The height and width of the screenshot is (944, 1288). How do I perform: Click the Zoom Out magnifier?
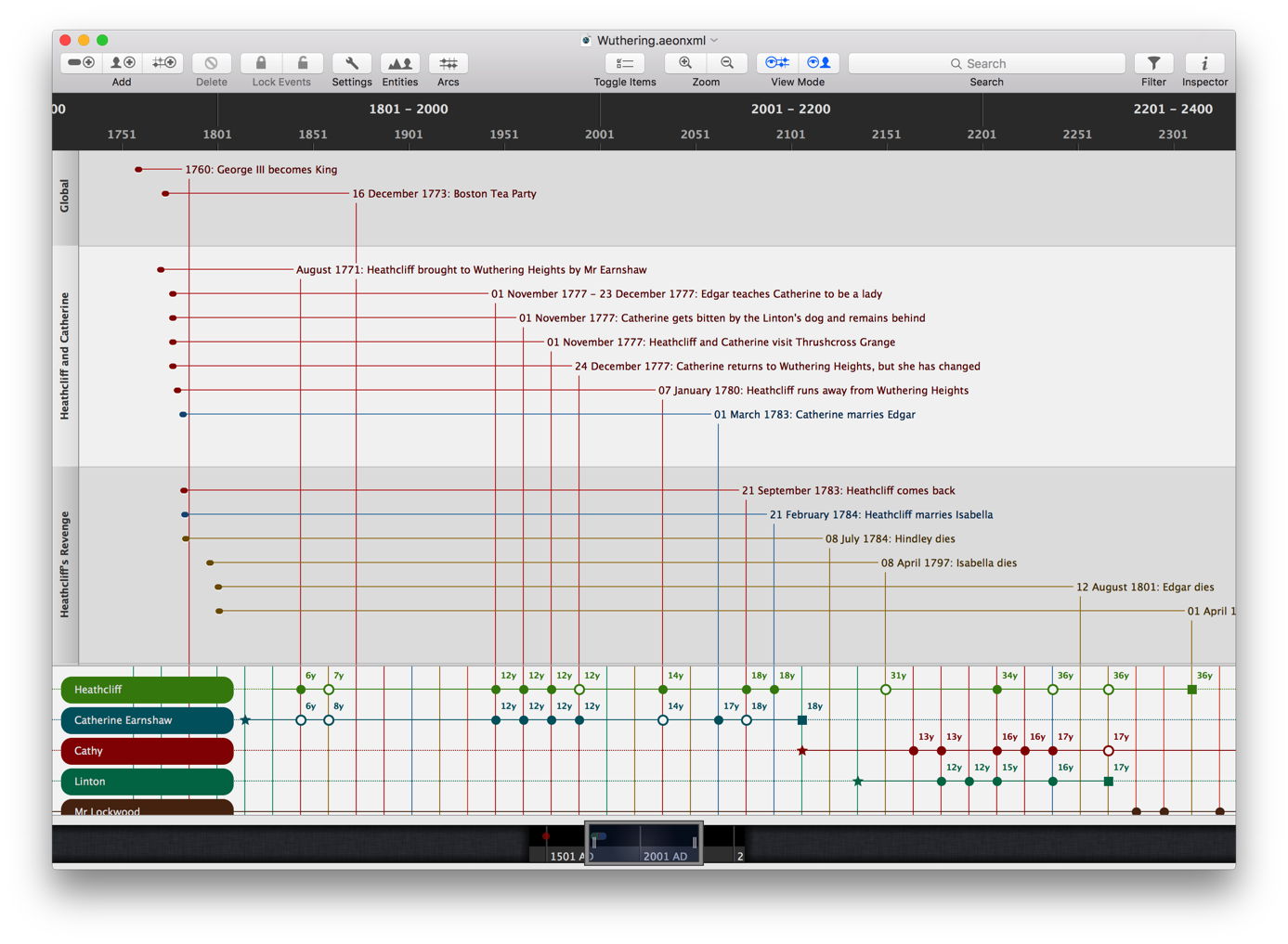727,63
